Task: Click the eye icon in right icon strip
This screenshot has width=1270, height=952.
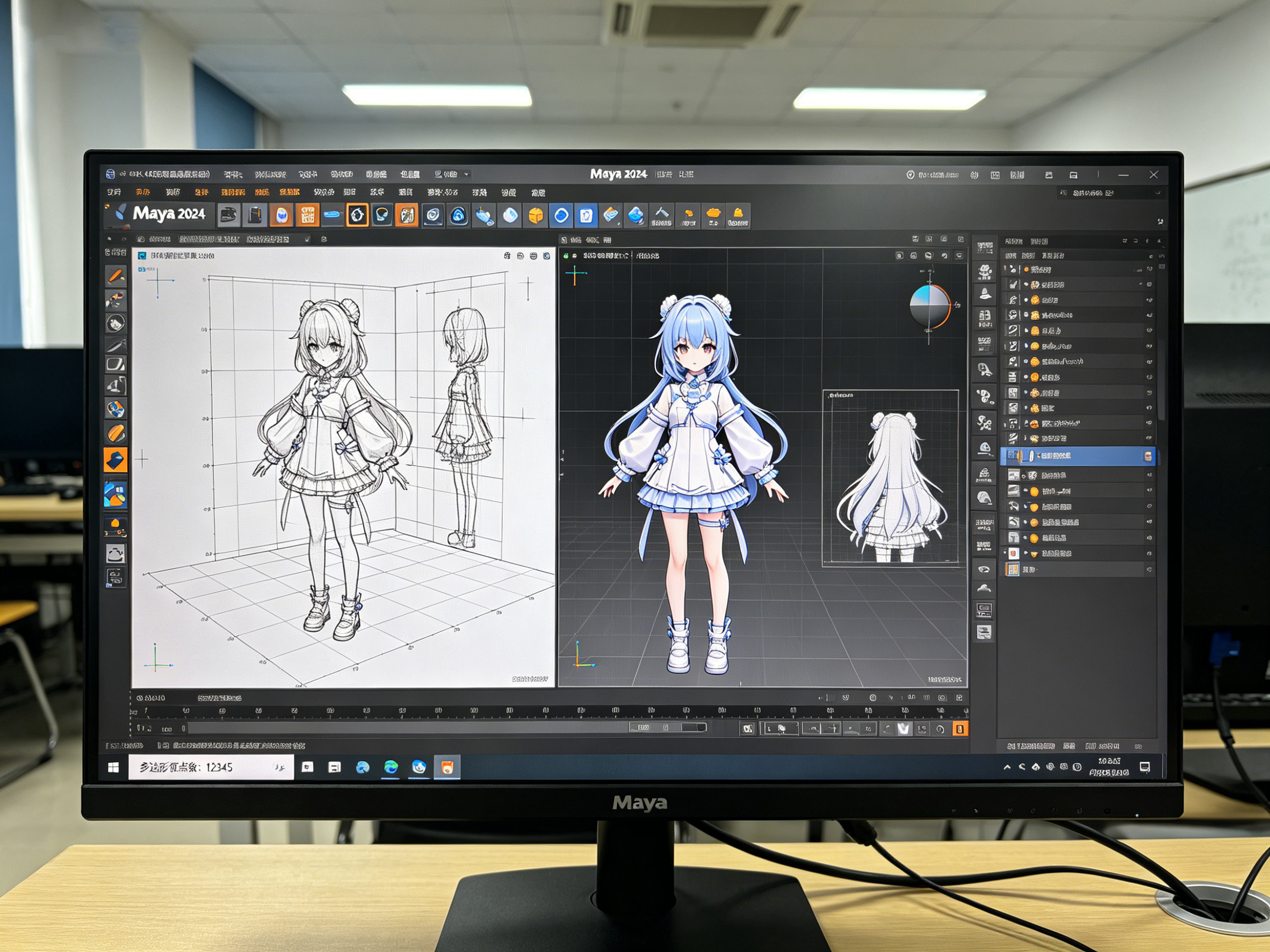Action: [984, 569]
